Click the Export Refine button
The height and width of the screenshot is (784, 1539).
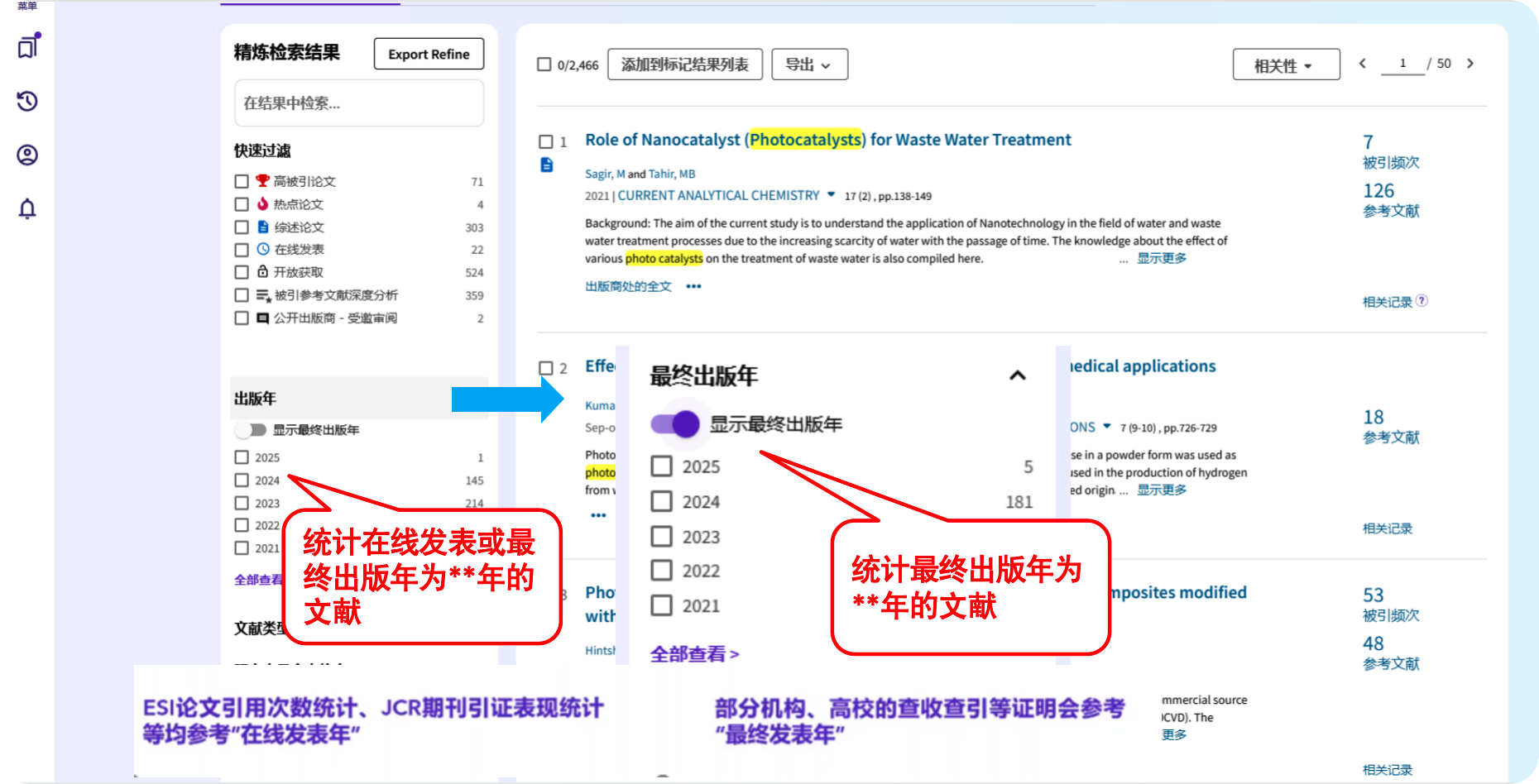[x=429, y=54]
